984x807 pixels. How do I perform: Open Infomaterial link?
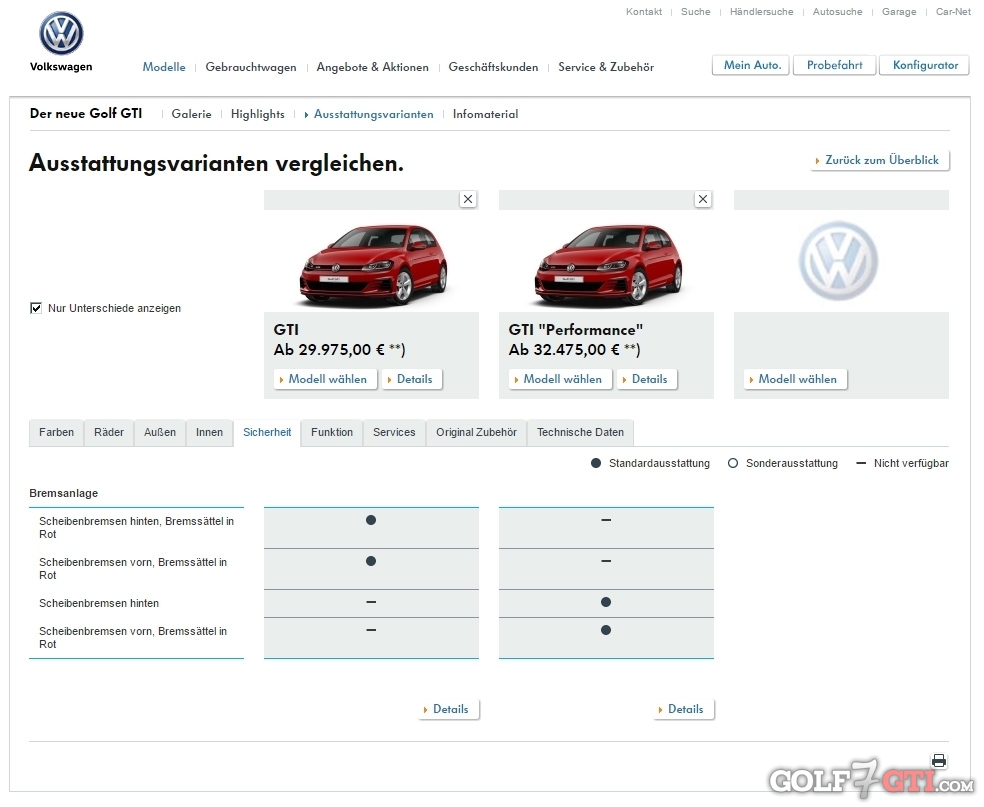click(486, 114)
